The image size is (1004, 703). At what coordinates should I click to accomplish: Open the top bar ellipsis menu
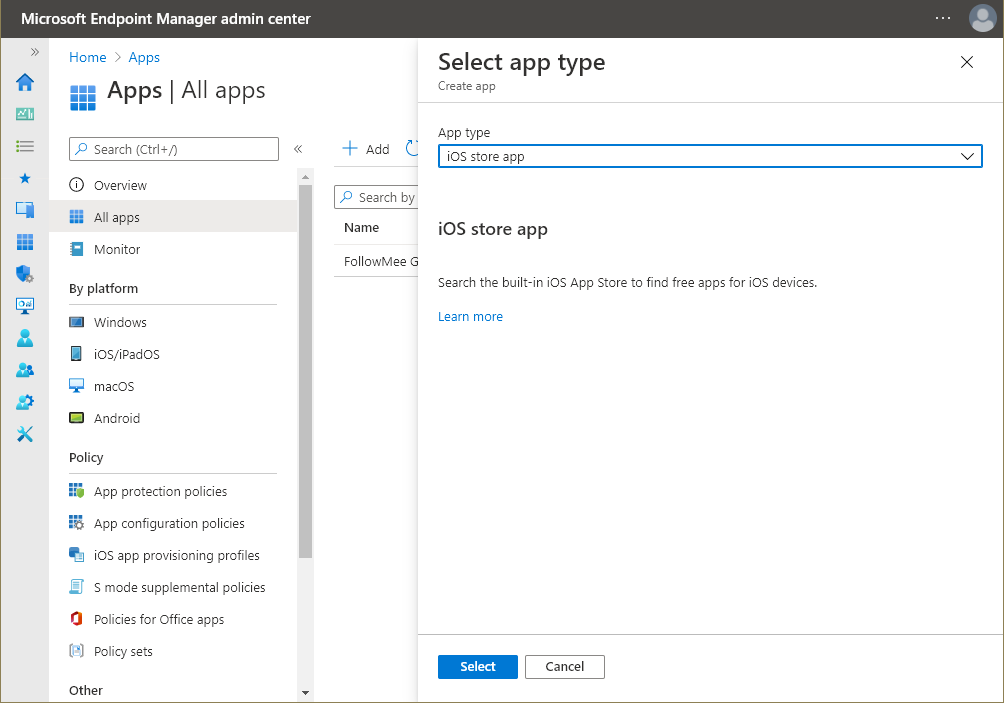(943, 18)
